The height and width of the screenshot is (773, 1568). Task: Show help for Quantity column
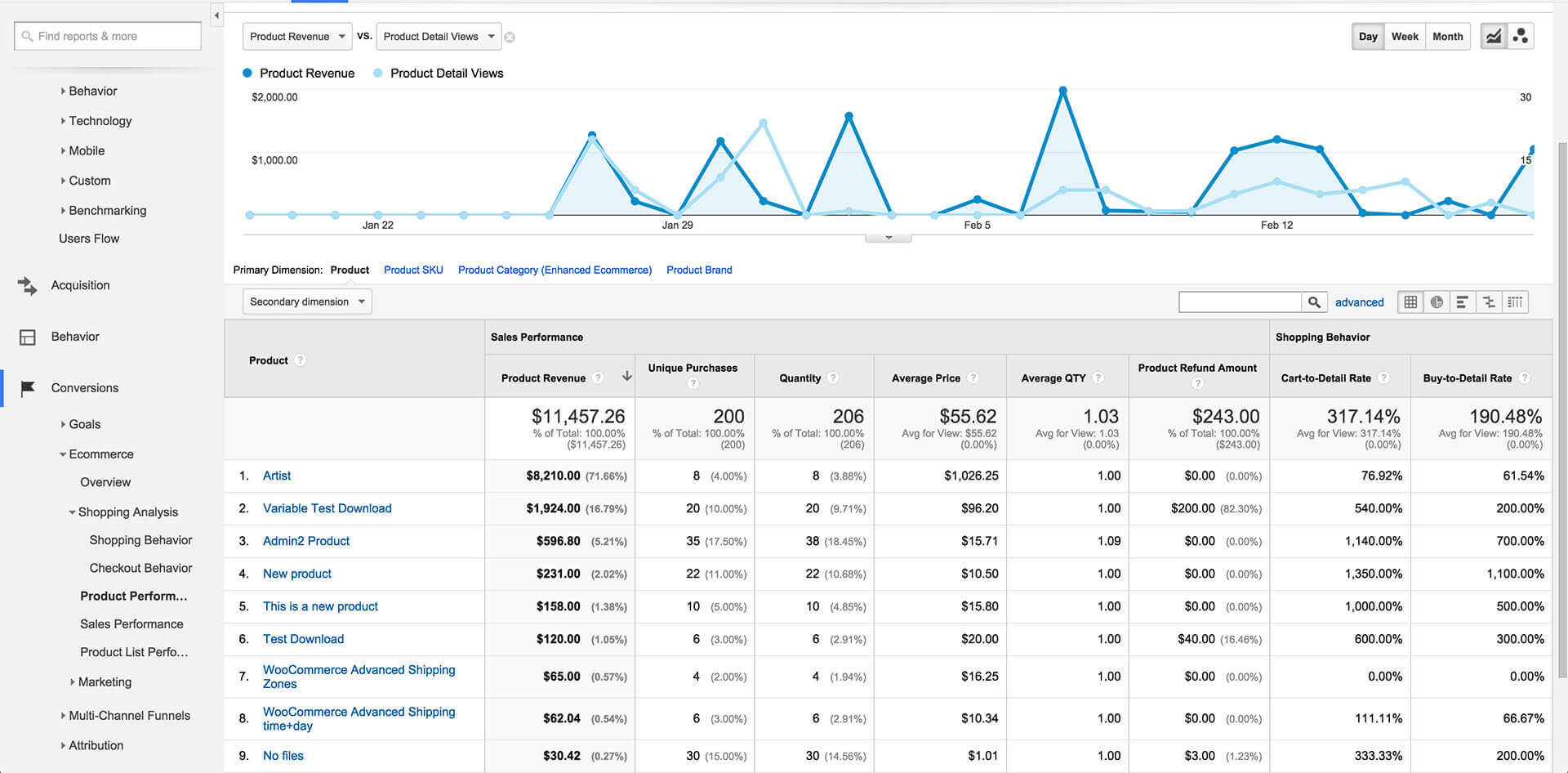coord(833,378)
